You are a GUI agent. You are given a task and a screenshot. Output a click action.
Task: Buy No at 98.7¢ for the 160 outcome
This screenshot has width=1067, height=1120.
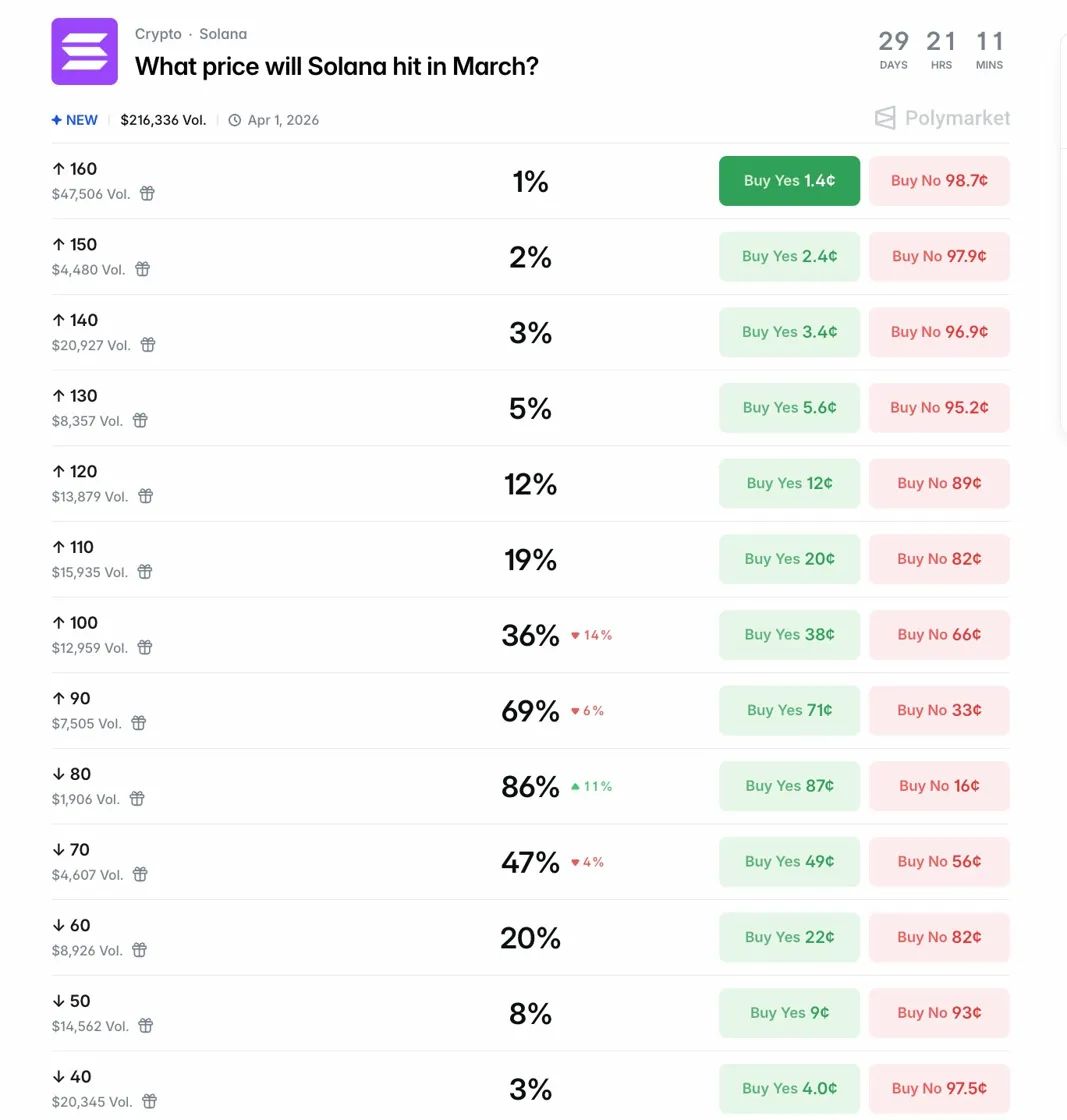pos(938,181)
